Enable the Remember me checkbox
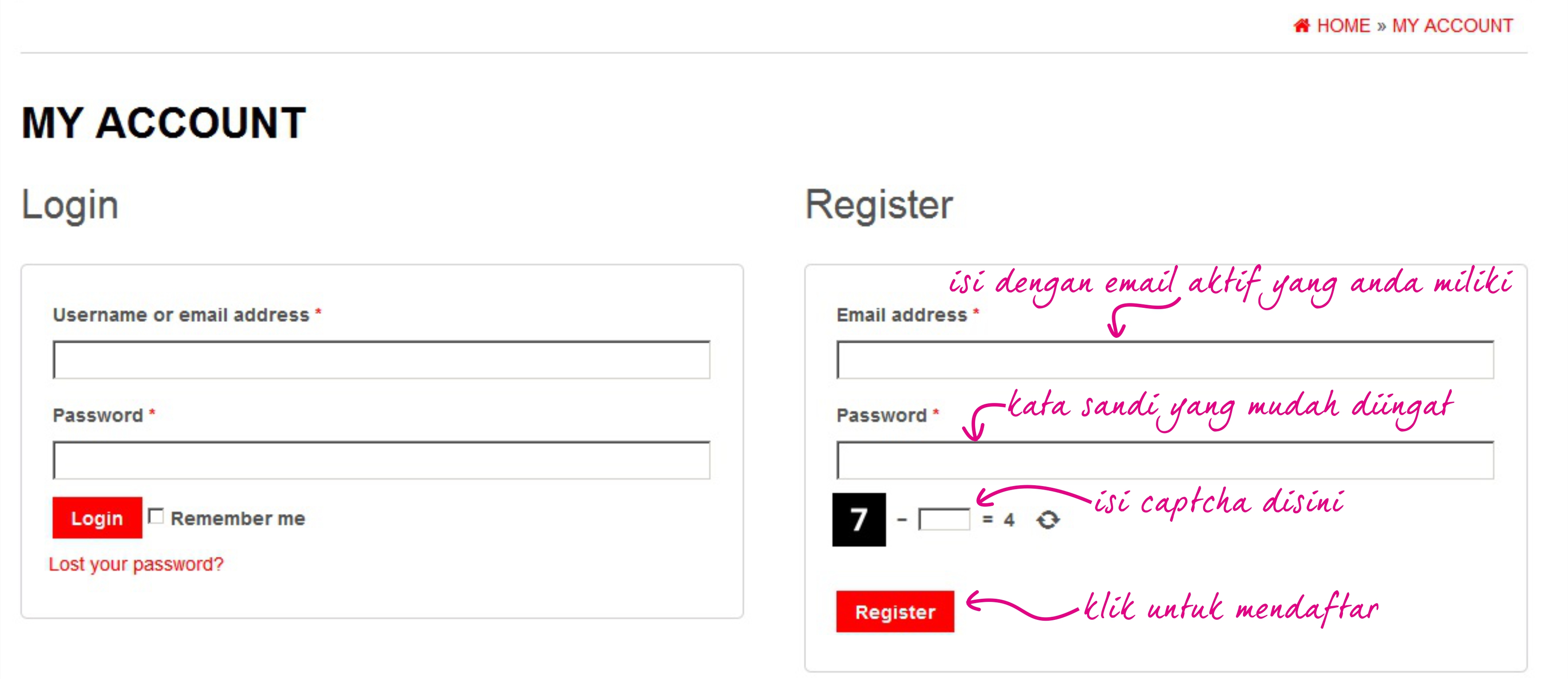1568x679 pixels. click(x=156, y=517)
